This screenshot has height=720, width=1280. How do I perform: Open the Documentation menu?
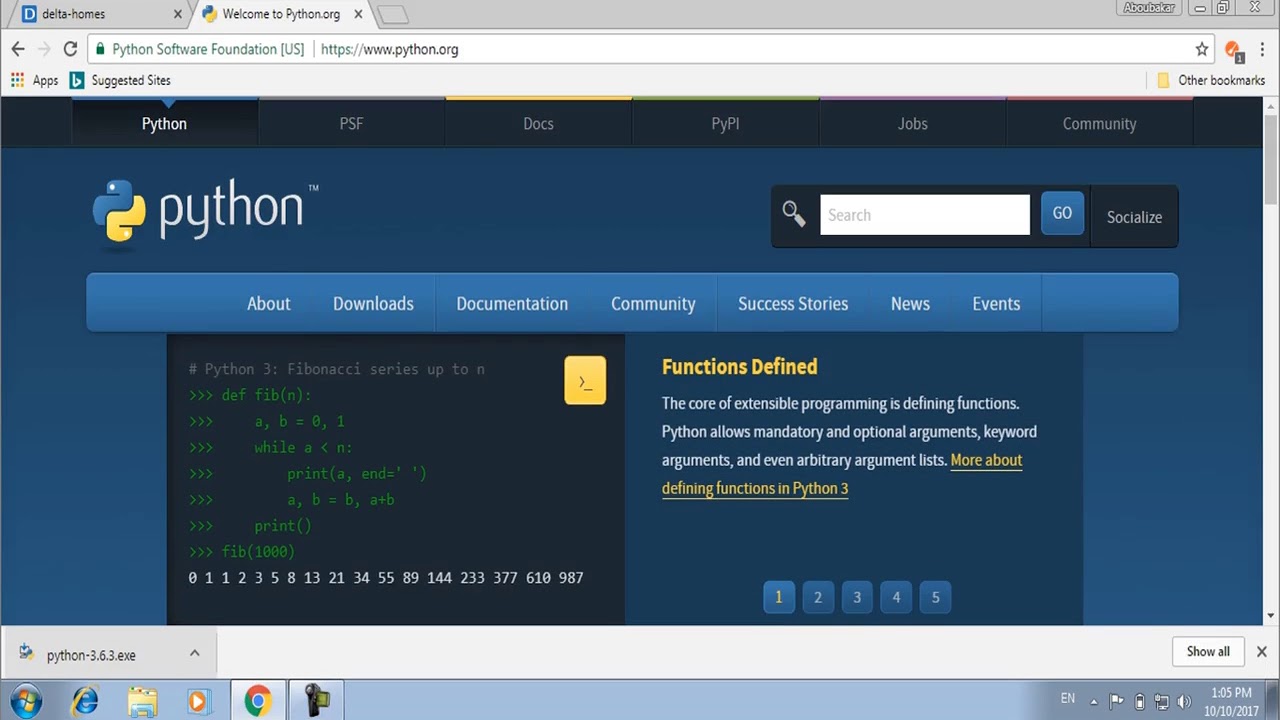(512, 303)
